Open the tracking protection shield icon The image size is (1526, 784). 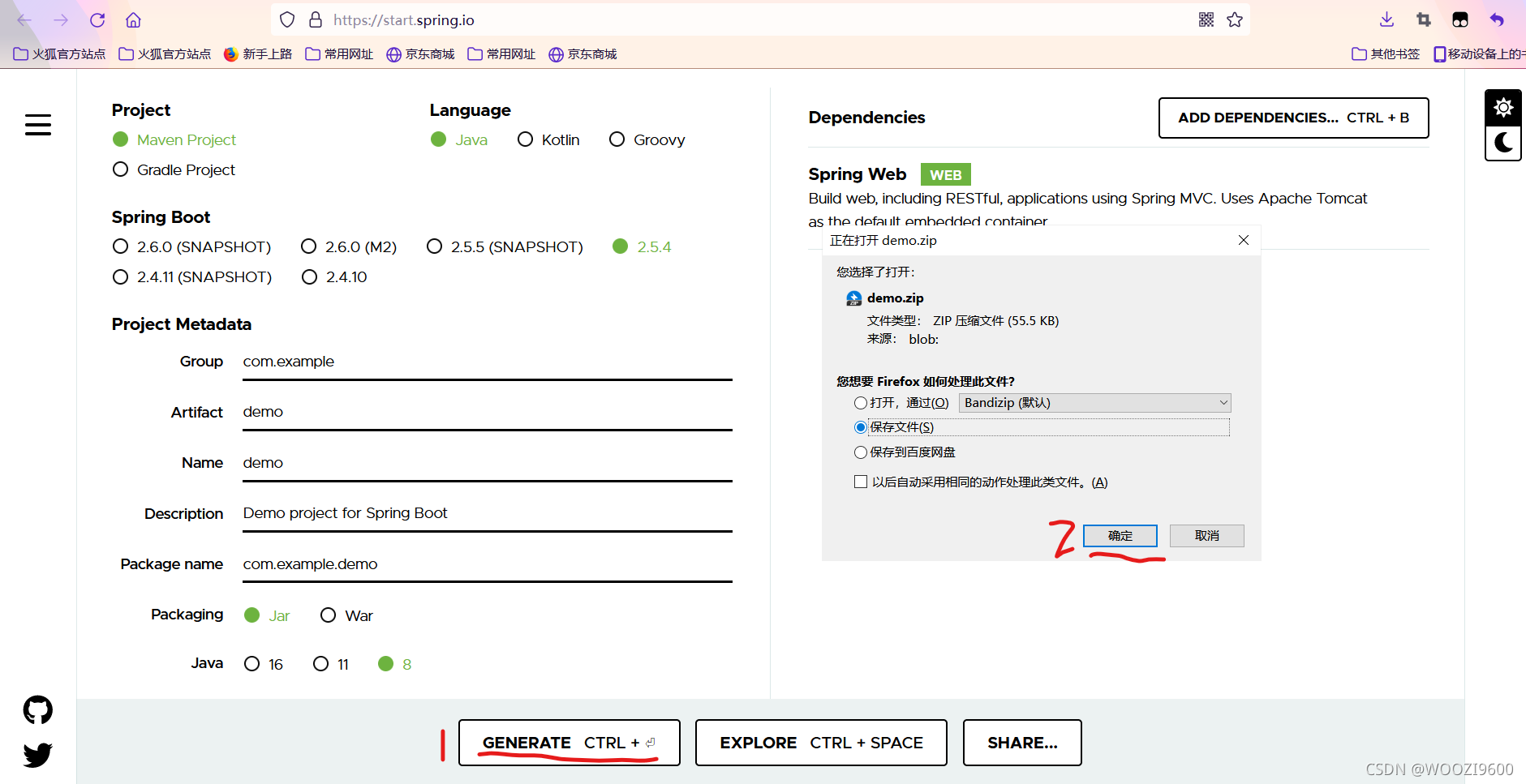point(287,20)
